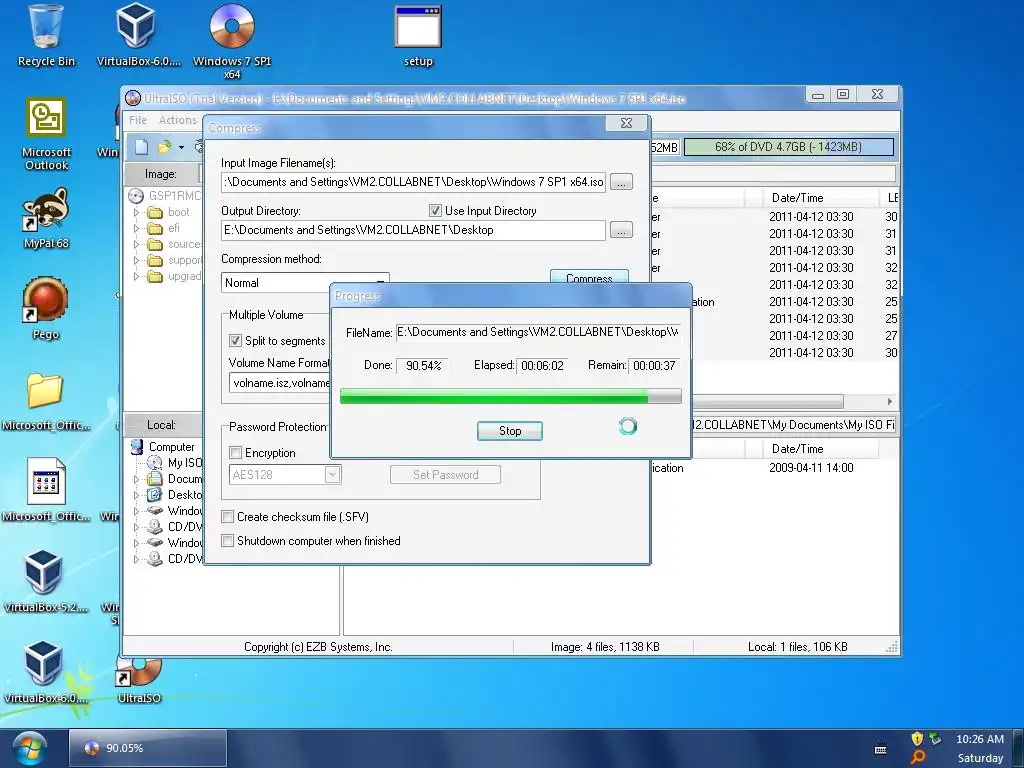Click the Remain 00:00:37 value
The image size is (1024, 768).
pyautogui.click(x=654, y=366)
